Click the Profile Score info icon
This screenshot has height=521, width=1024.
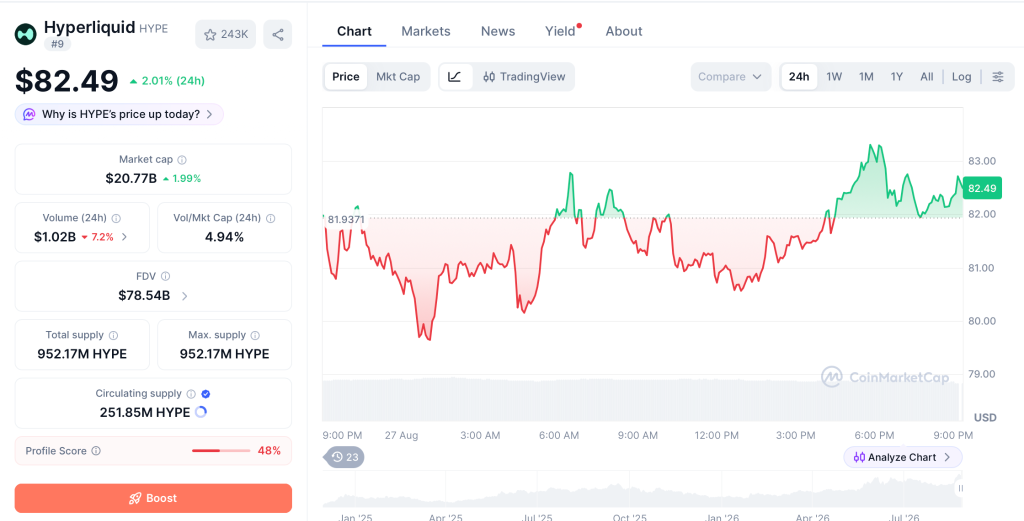96,450
